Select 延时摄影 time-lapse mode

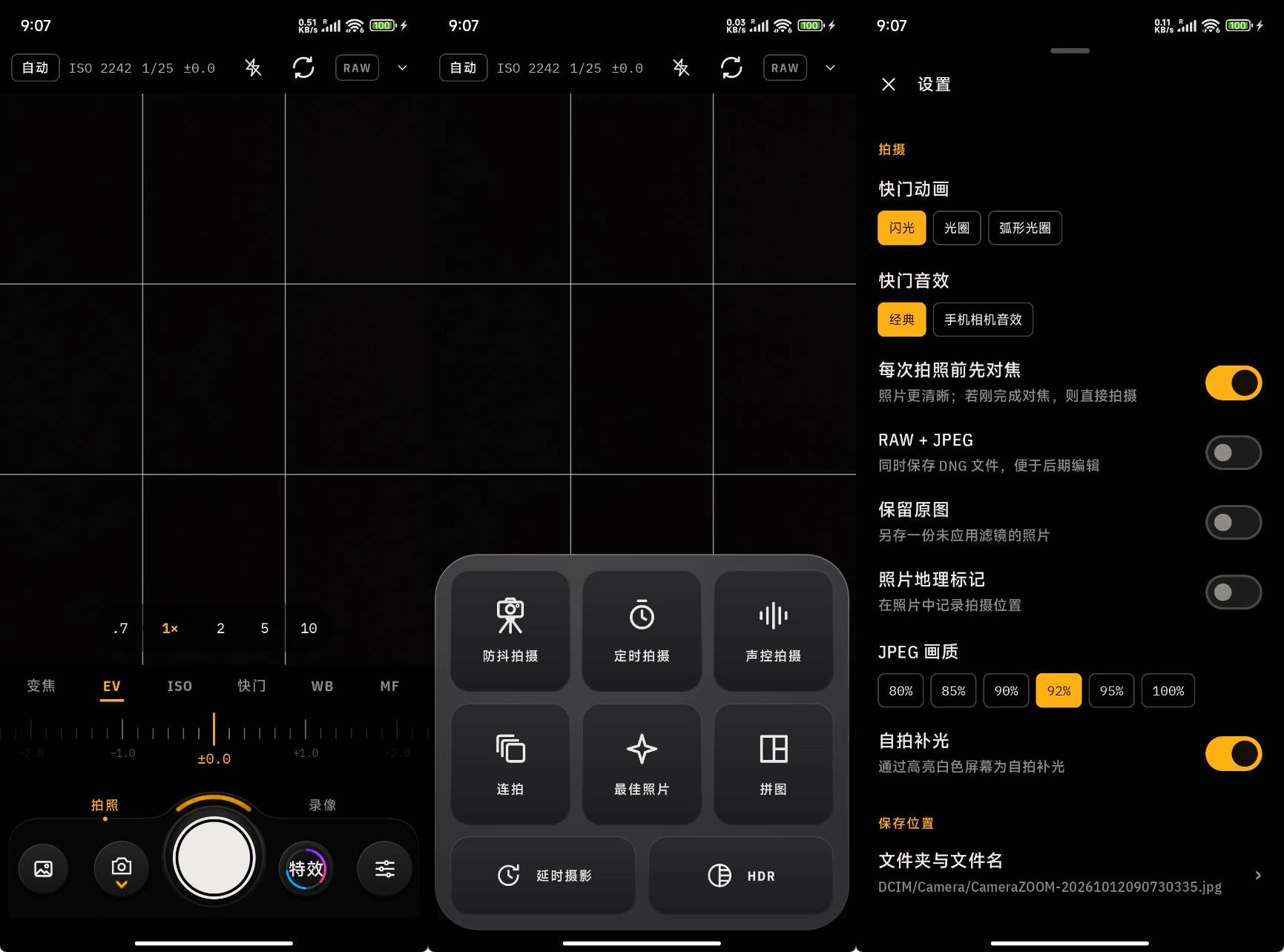tap(543, 876)
